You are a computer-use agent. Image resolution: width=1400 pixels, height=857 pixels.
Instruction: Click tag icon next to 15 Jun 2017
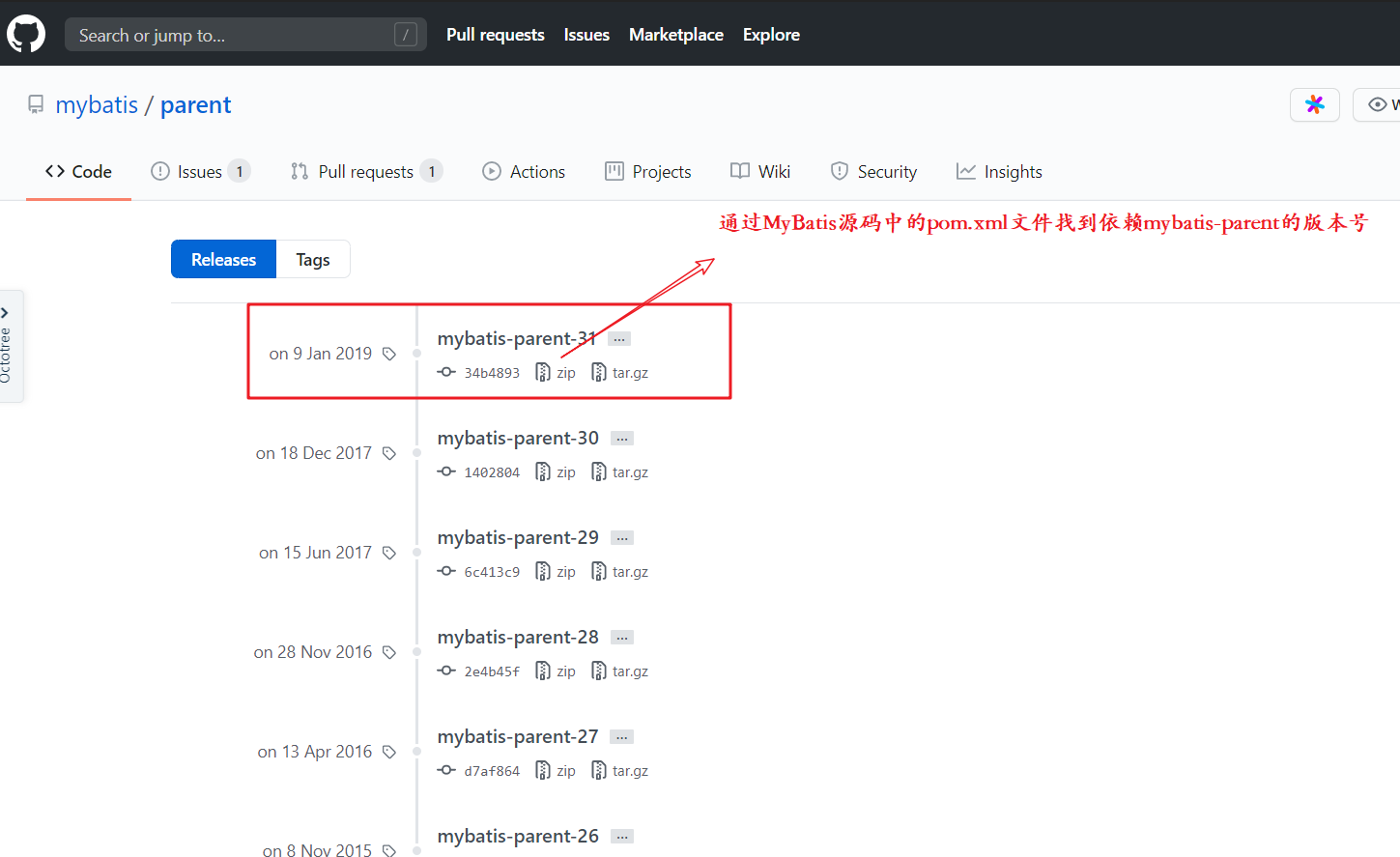point(389,553)
